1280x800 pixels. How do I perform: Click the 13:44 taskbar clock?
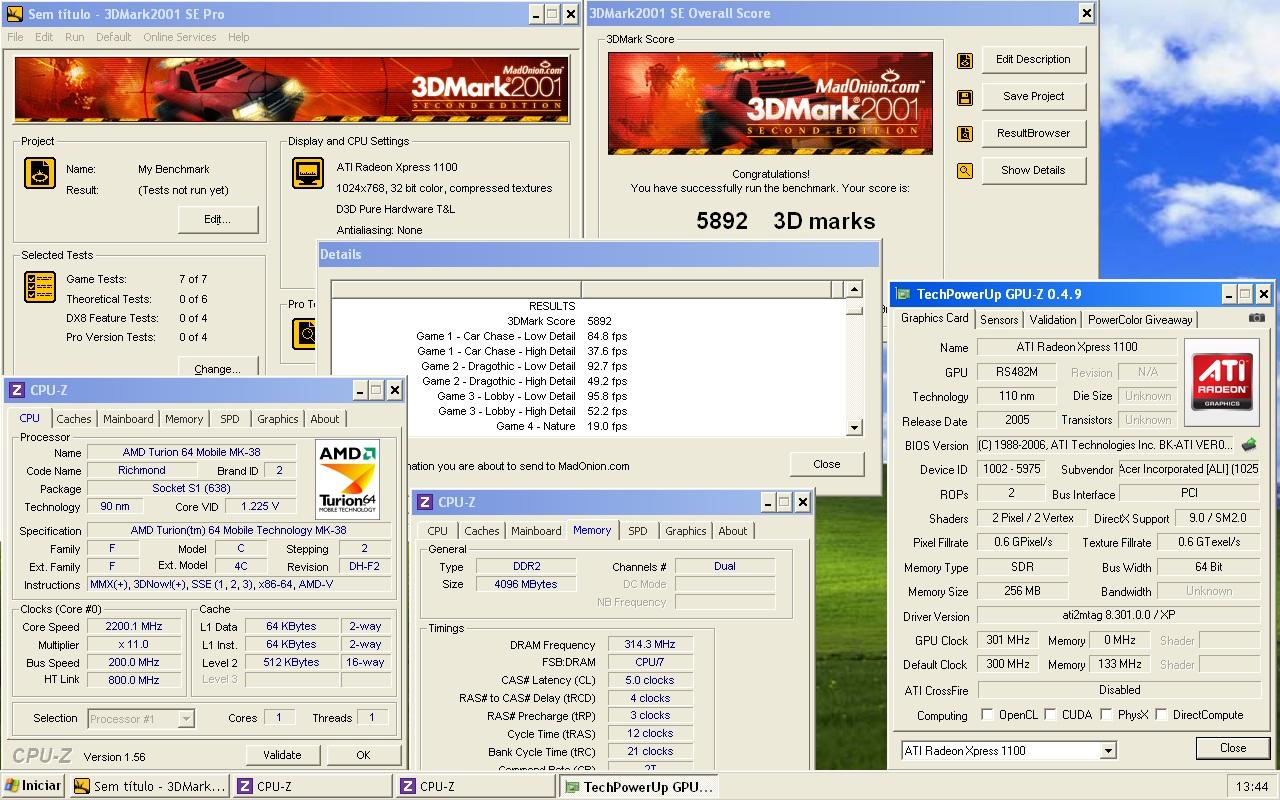[x=1251, y=786]
